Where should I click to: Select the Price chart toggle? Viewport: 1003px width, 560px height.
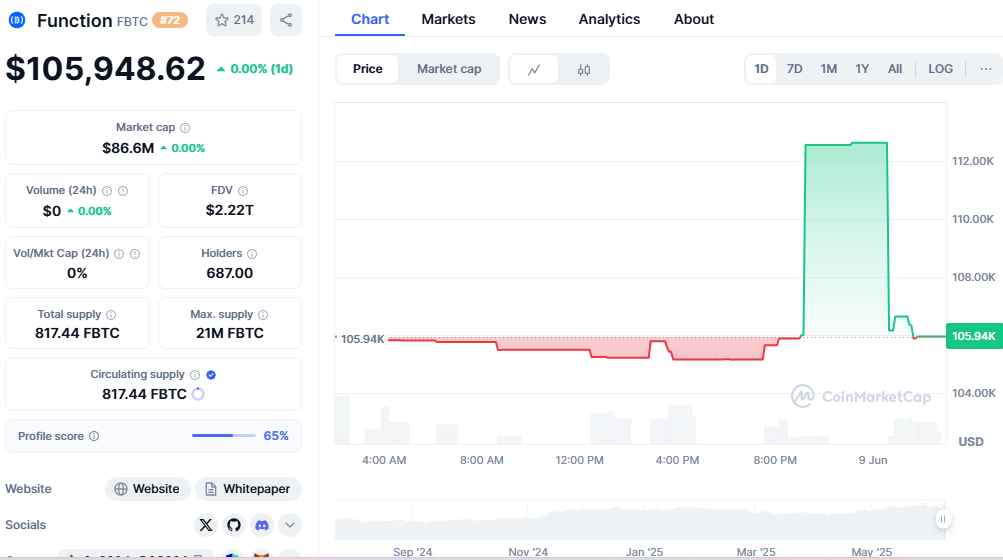[368, 69]
